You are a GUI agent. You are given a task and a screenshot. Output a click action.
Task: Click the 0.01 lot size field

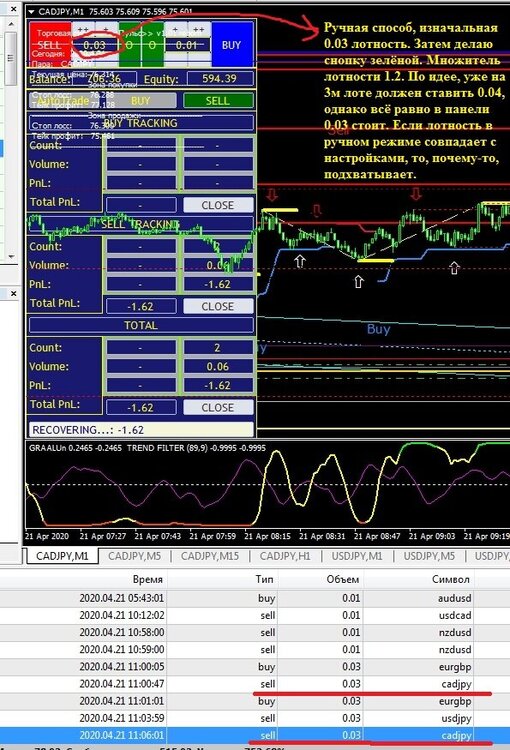[187, 45]
